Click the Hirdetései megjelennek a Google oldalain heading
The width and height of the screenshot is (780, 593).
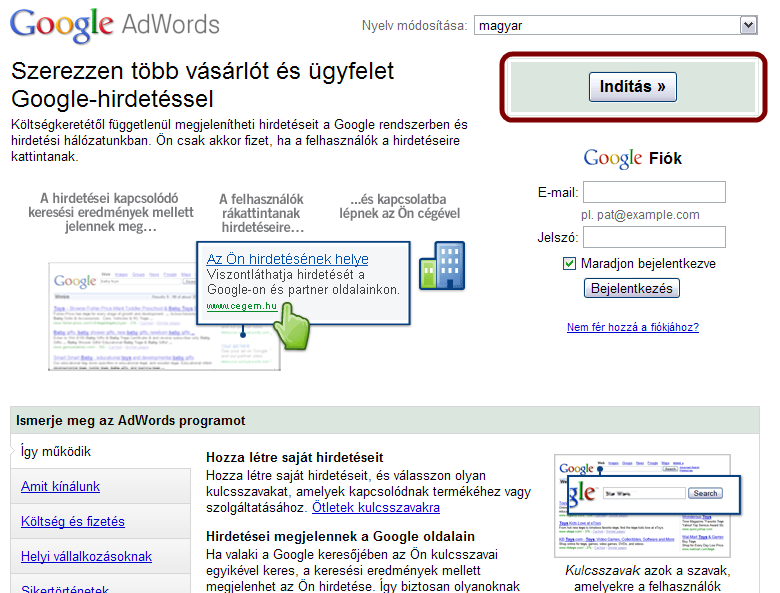pos(340,536)
